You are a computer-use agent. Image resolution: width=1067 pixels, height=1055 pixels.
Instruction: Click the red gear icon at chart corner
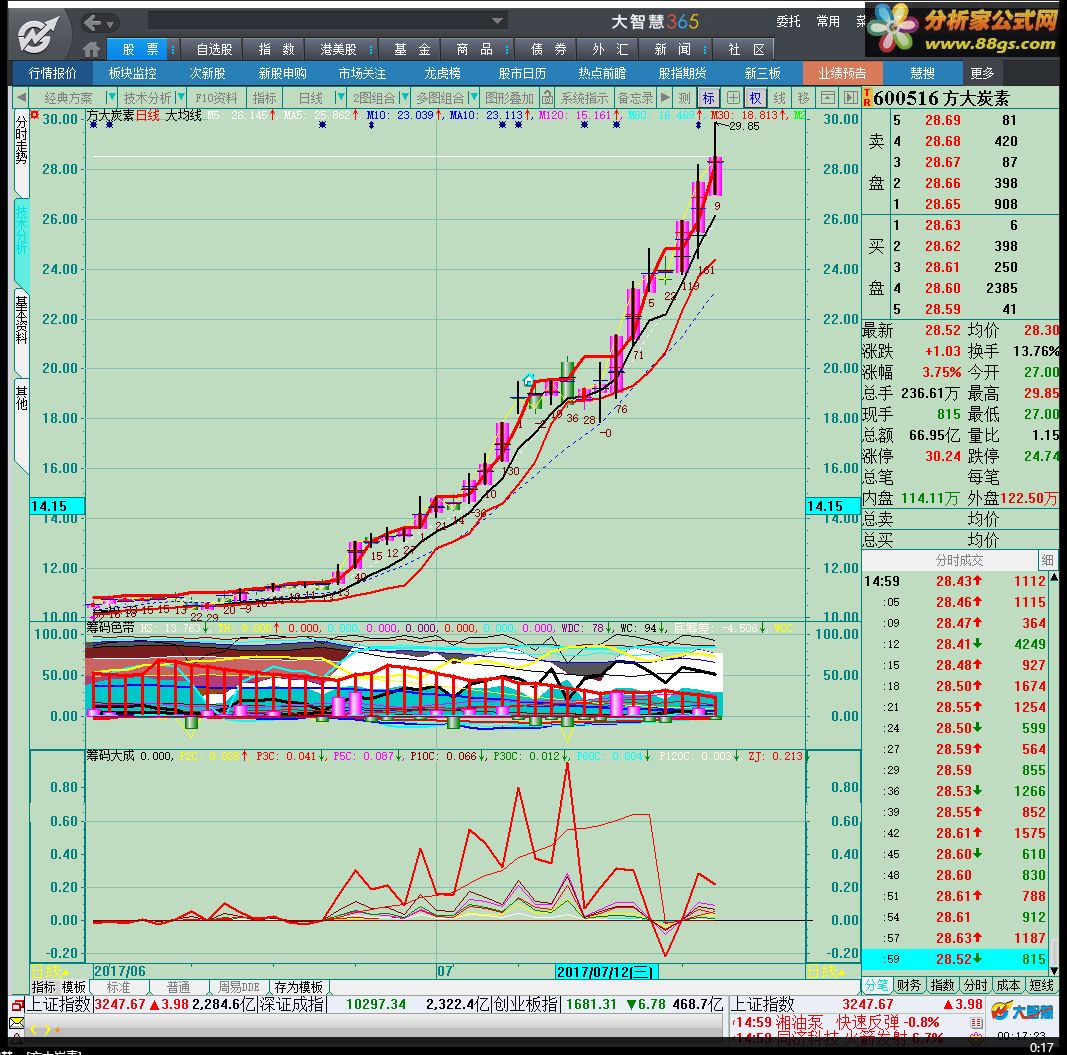click(34, 116)
